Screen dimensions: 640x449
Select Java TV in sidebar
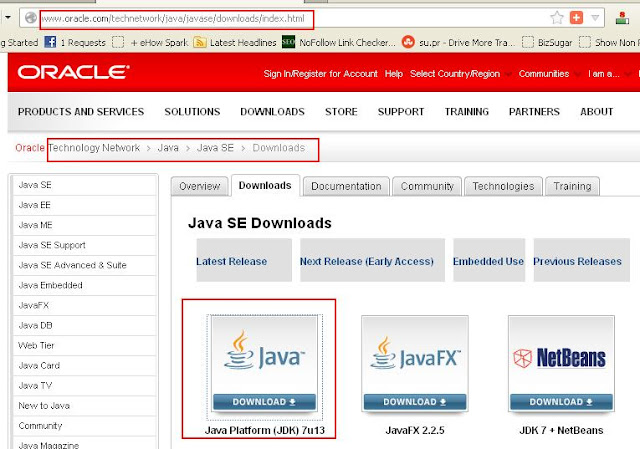pyautogui.click(x=85, y=386)
